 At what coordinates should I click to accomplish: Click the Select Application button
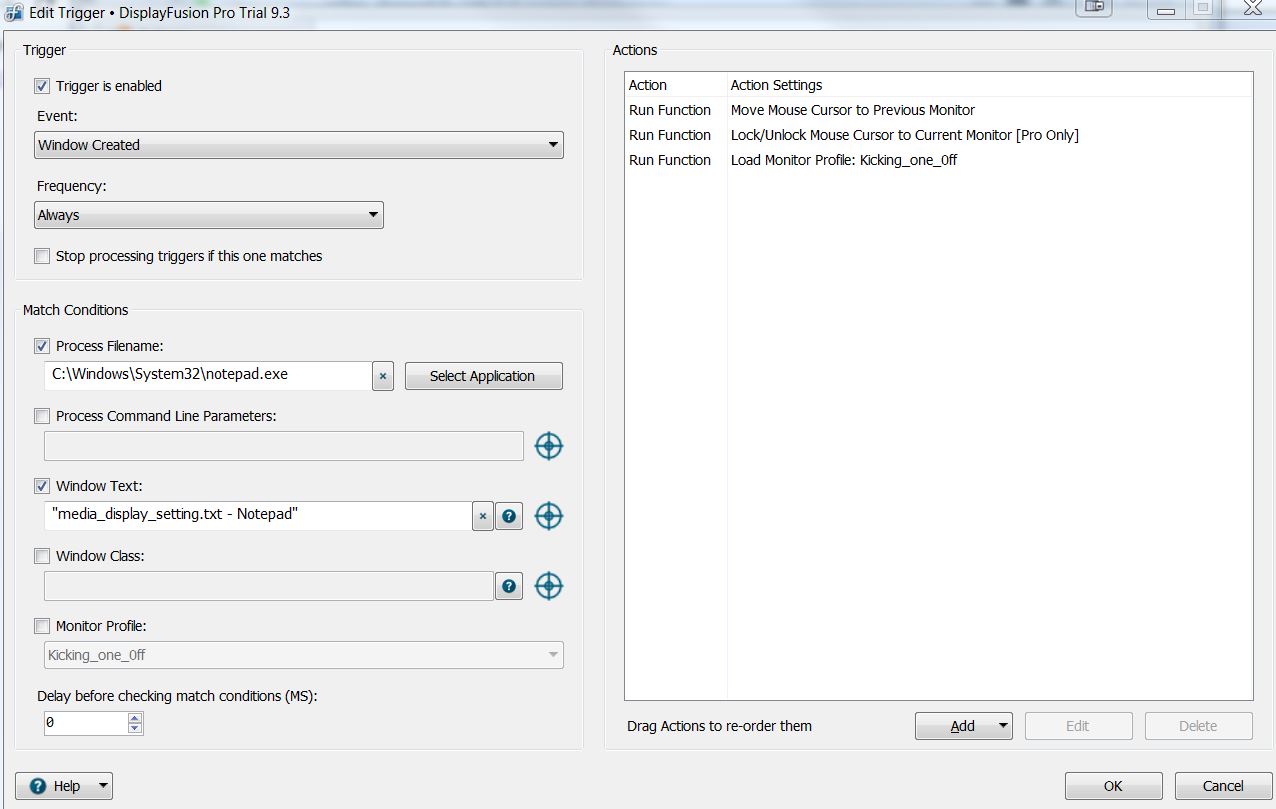click(x=482, y=376)
